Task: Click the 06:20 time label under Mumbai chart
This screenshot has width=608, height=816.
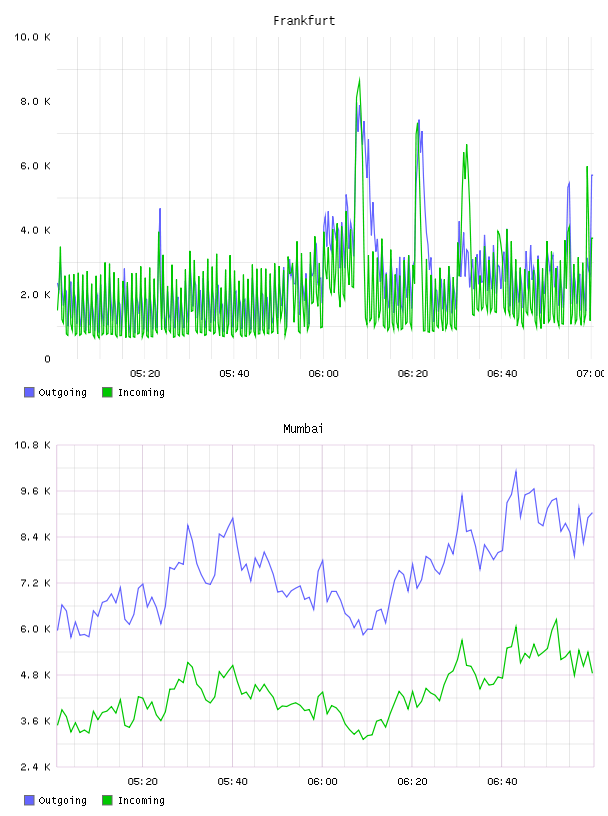Action: coord(412,782)
